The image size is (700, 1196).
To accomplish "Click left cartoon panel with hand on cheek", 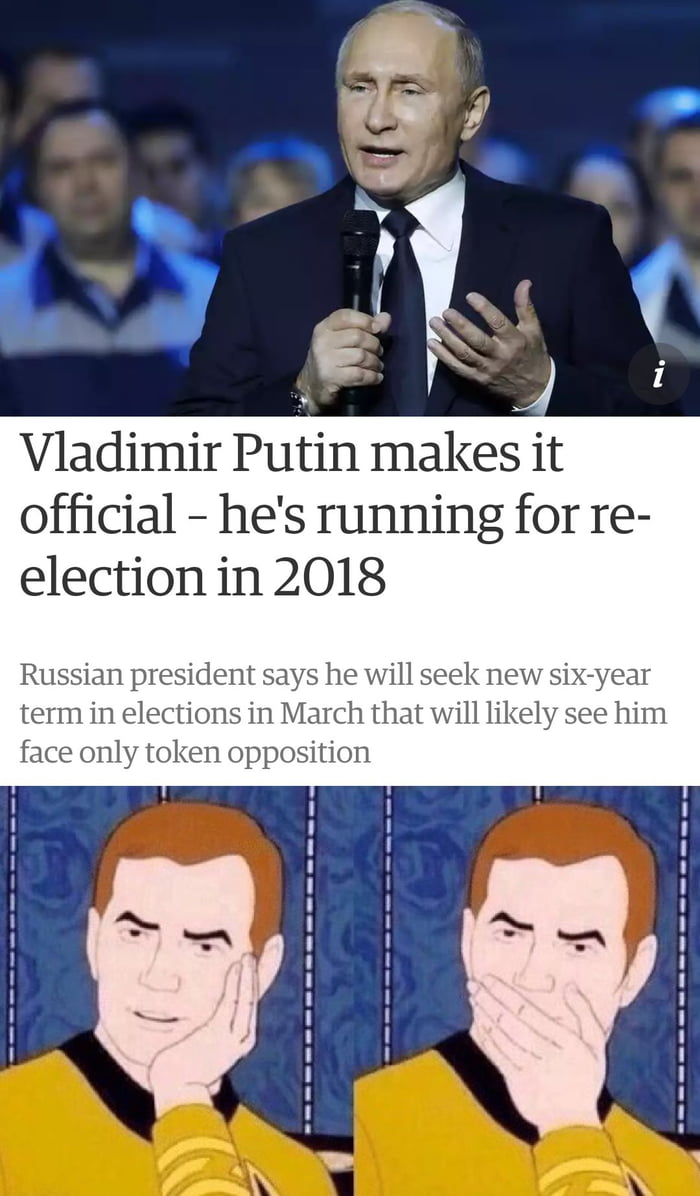I will 177,991.
